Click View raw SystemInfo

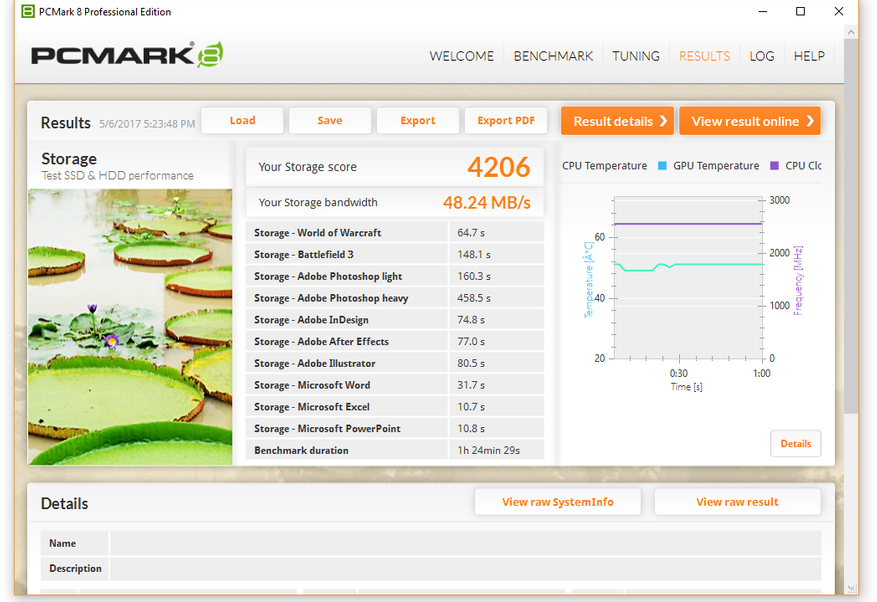coord(557,502)
